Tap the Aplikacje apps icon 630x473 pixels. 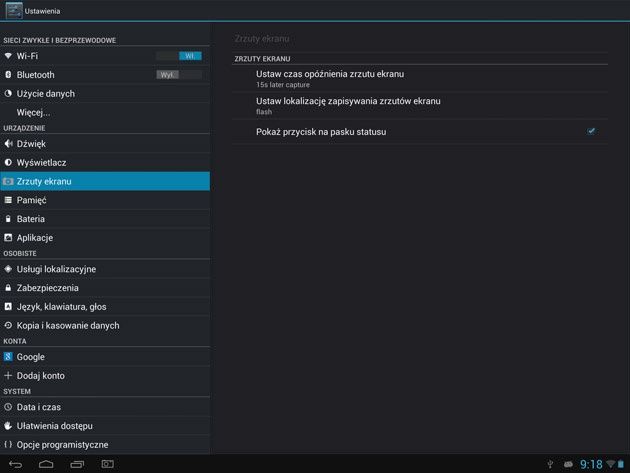click(x=8, y=238)
